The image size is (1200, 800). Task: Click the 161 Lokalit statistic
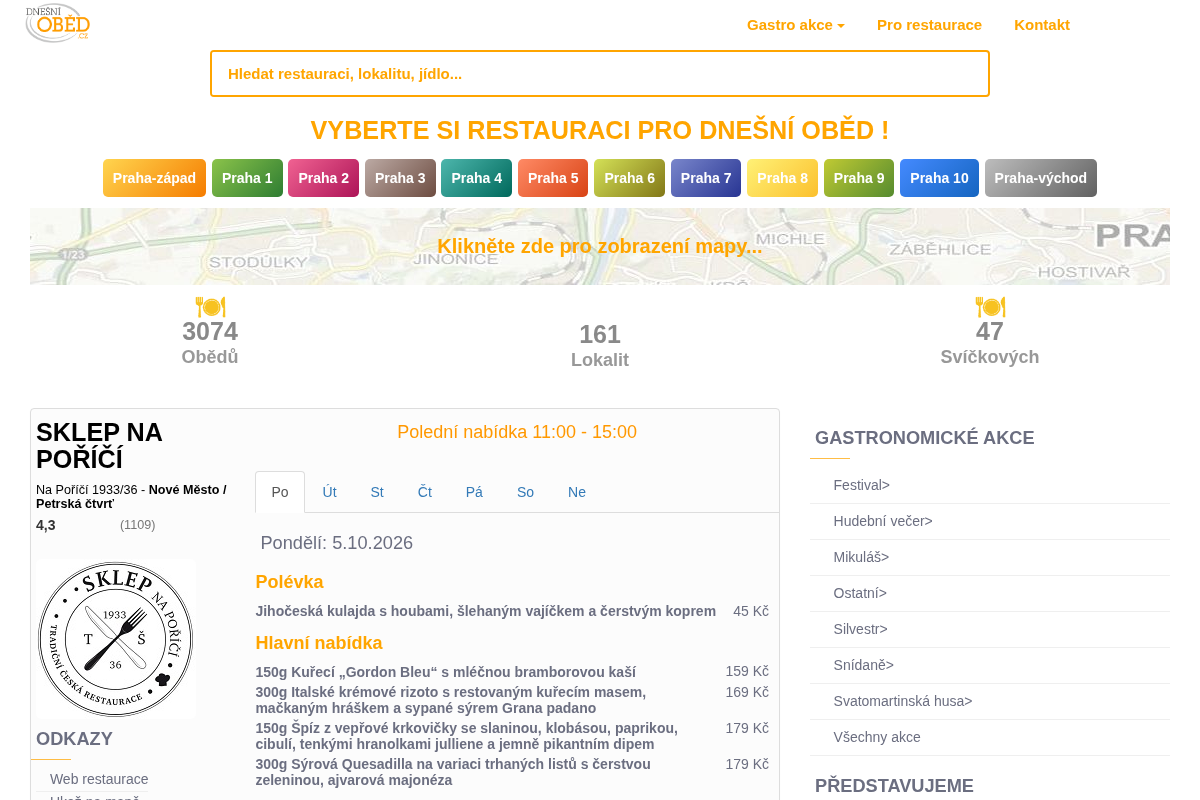600,346
